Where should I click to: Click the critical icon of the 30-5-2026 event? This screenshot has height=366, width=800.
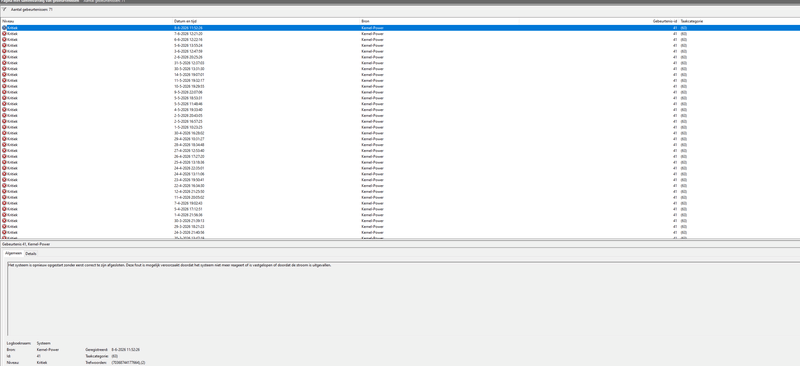coord(5,69)
